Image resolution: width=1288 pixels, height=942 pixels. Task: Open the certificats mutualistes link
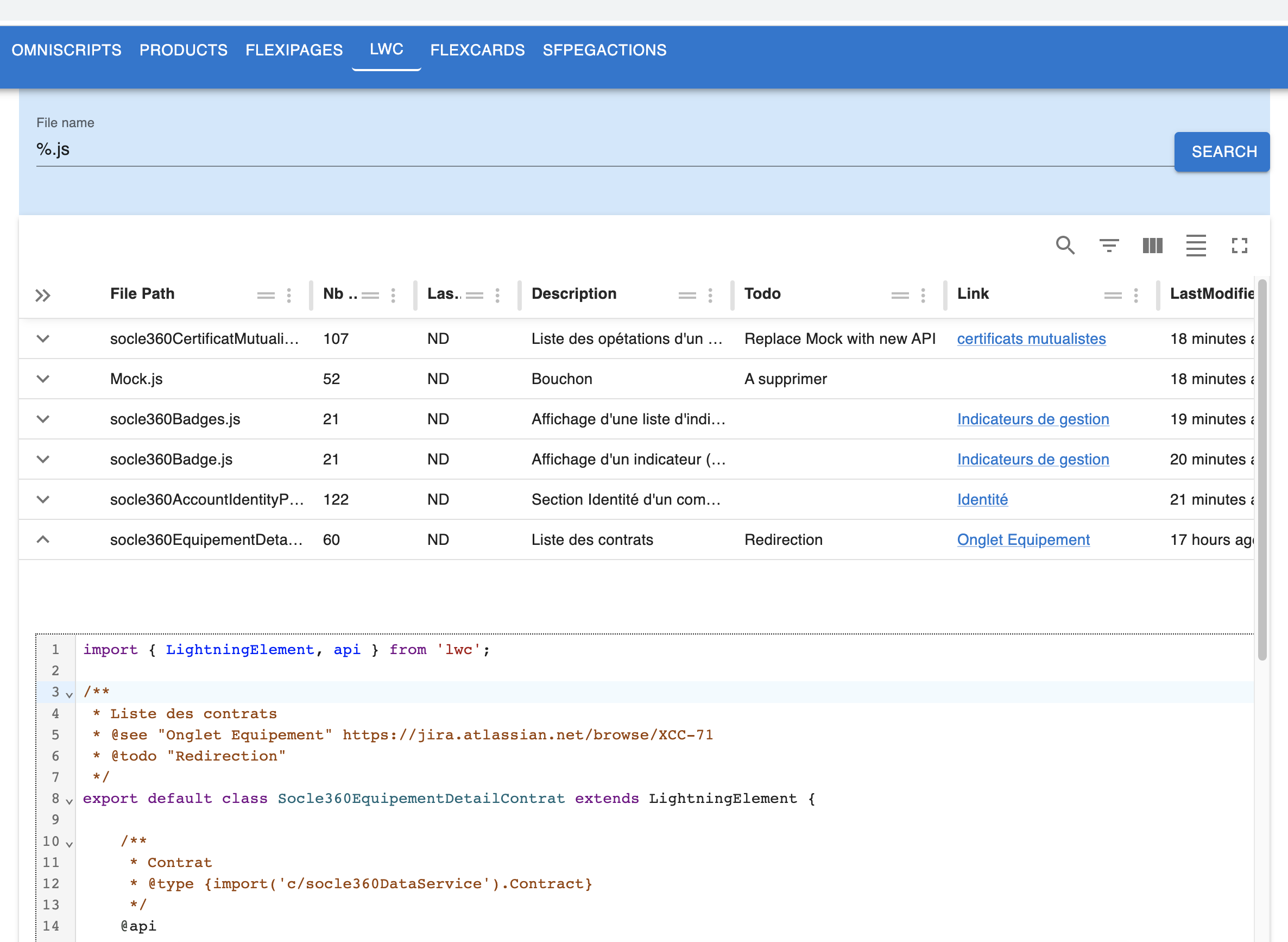click(x=1032, y=338)
